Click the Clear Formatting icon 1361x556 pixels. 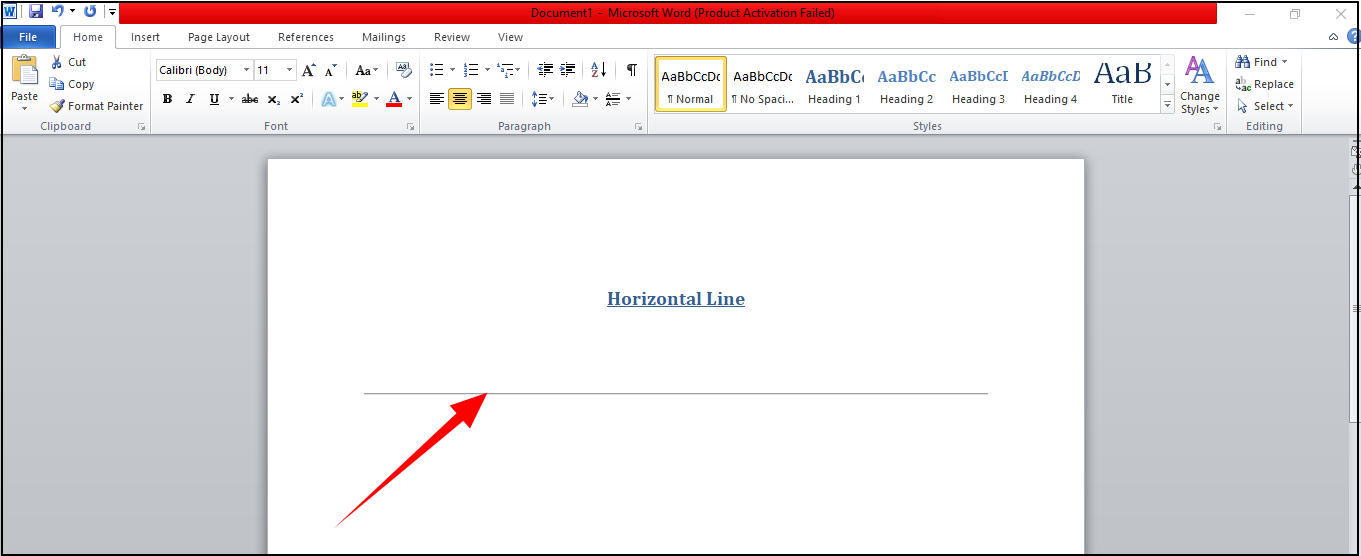click(x=404, y=70)
